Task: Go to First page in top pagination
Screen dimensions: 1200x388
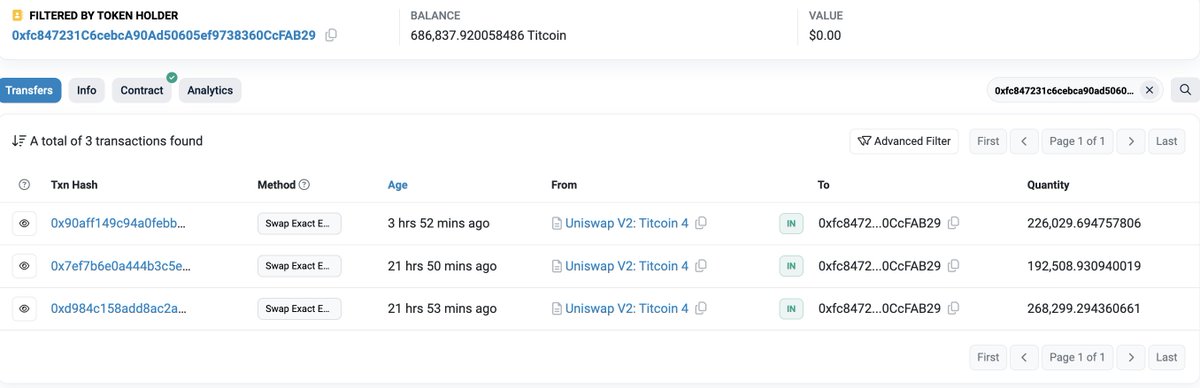Action: click(x=988, y=141)
